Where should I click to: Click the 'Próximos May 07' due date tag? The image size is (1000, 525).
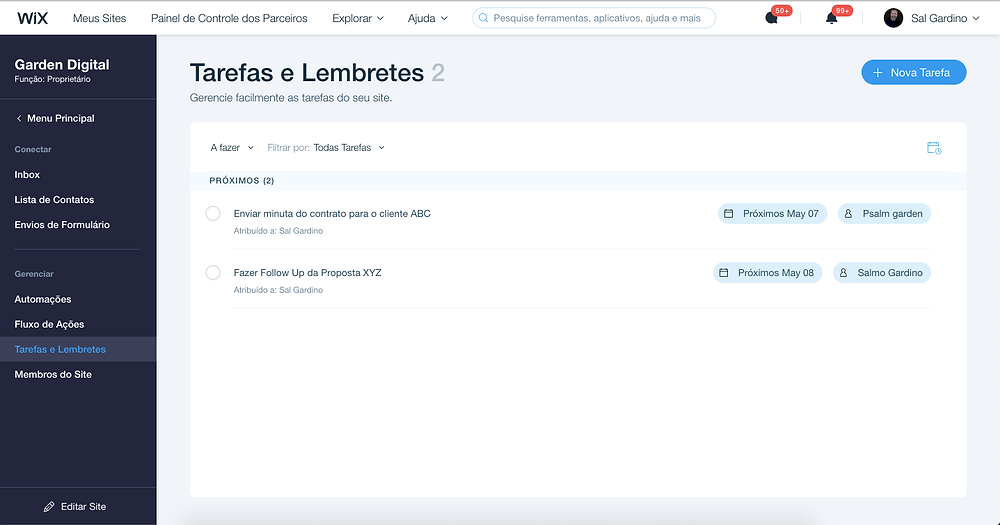(772, 214)
